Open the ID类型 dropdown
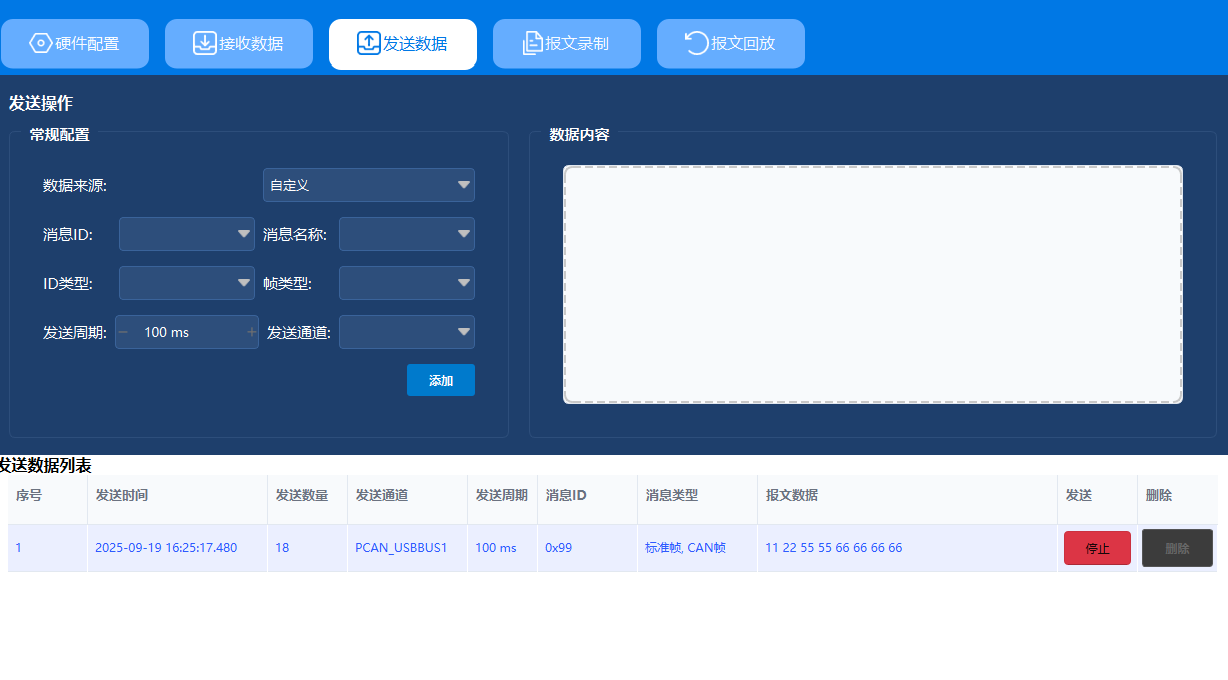The image size is (1228, 680). click(186, 283)
